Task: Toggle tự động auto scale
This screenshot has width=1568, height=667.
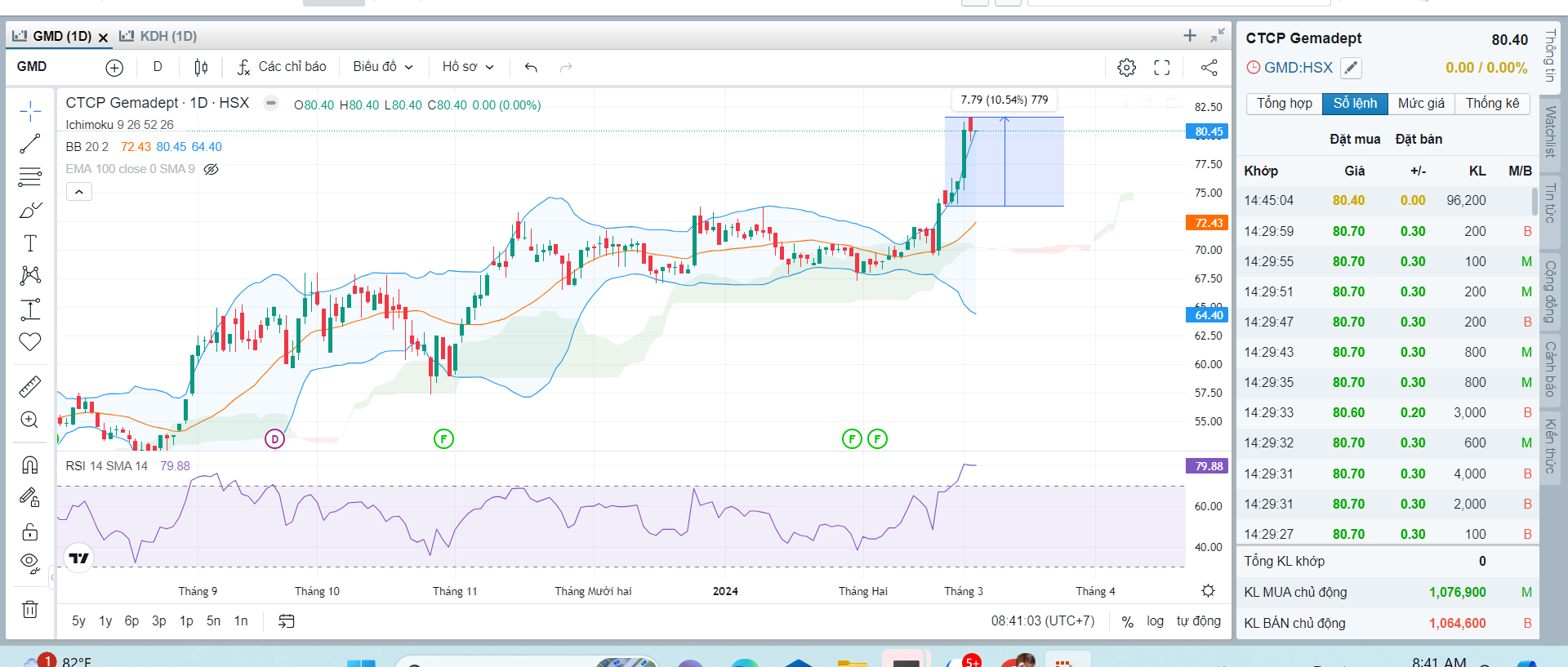Action: click(x=1198, y=621)
